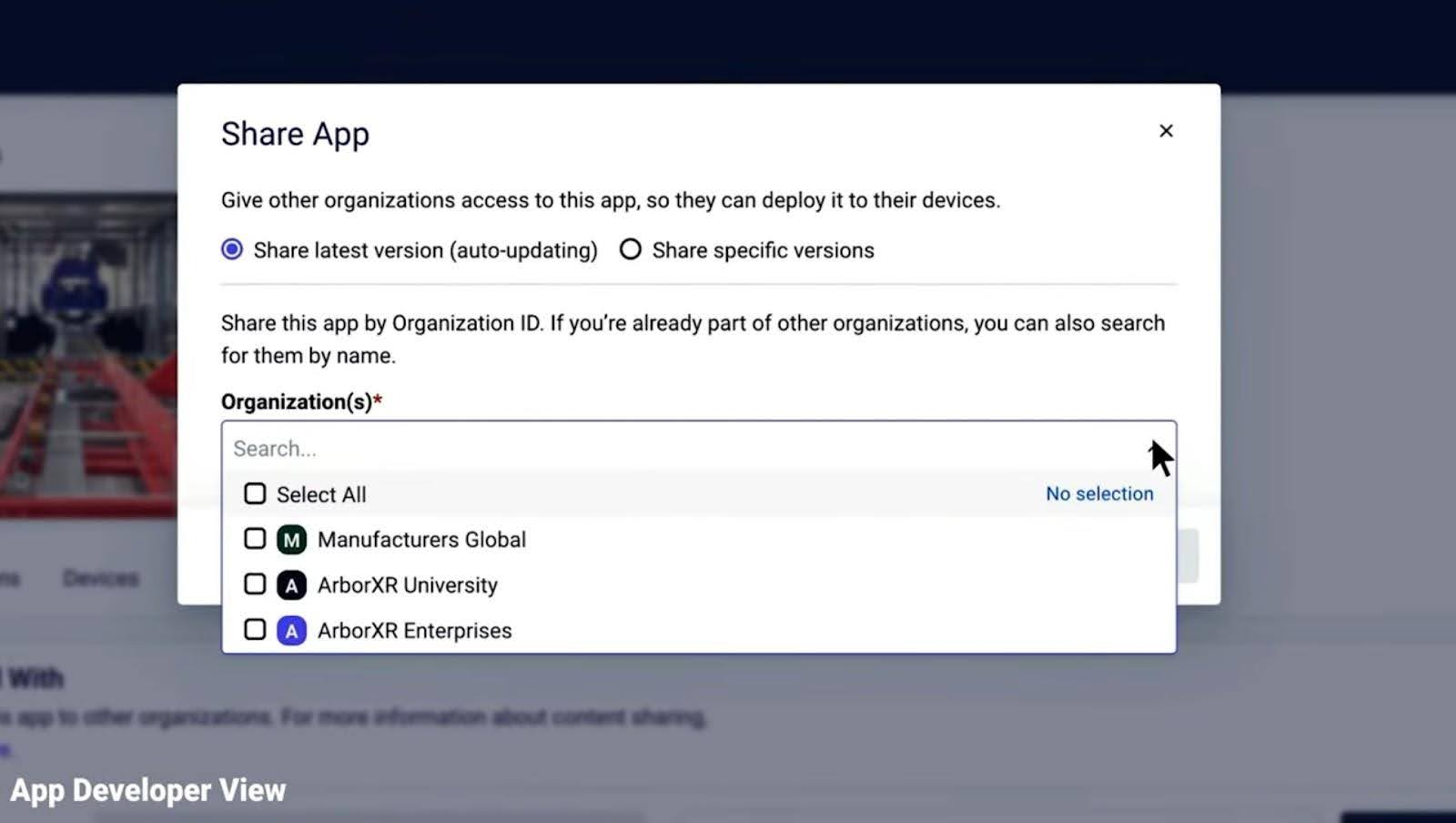Click the black ArborXR University icon

tap(291, 585)
